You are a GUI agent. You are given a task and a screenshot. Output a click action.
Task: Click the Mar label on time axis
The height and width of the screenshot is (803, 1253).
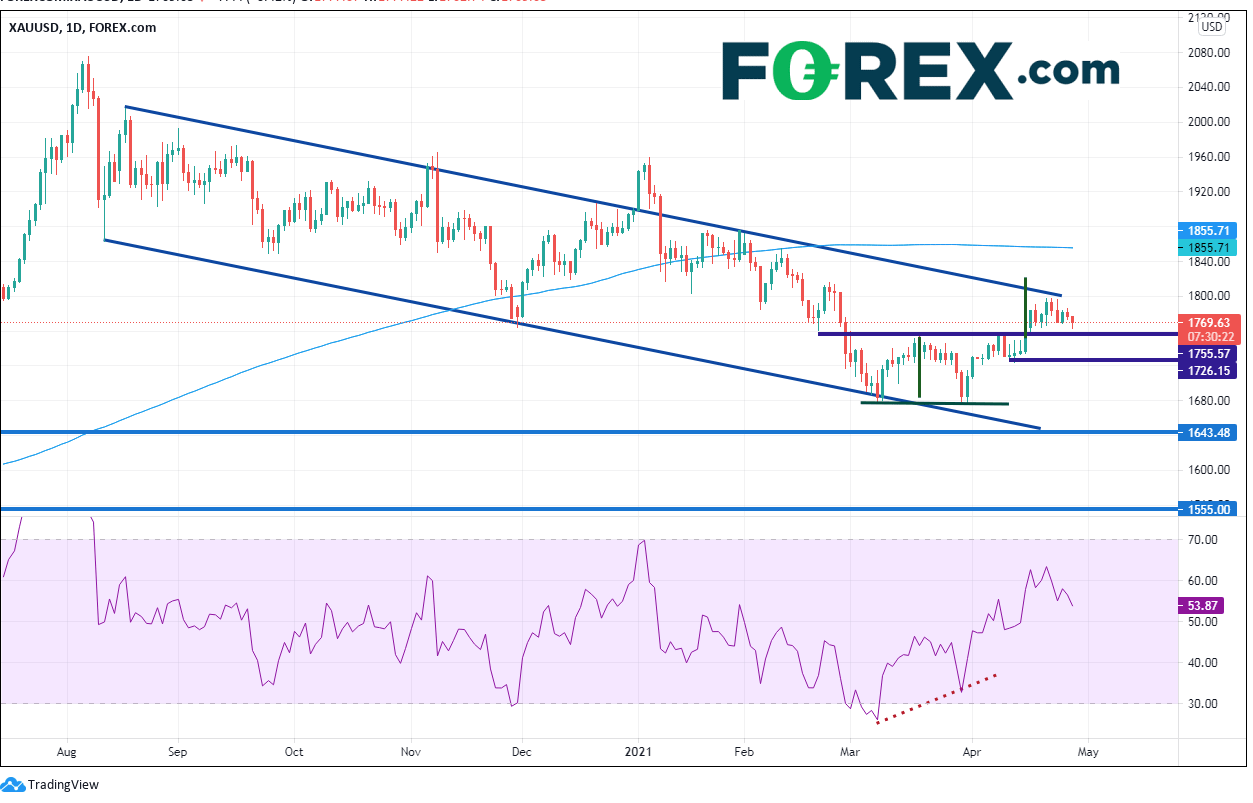tap(851, 750)
